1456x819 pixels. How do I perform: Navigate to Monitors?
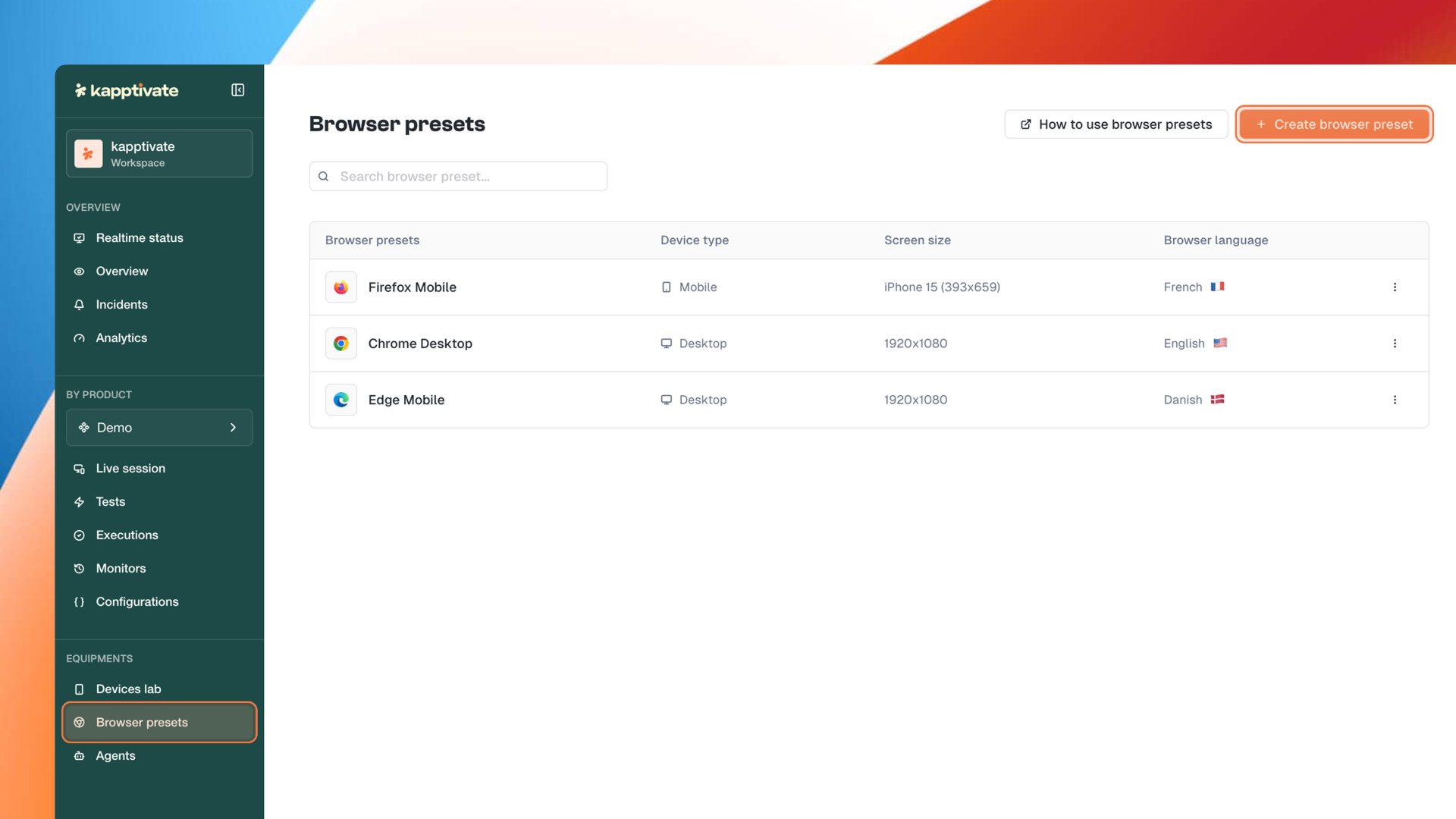point(121,569)
